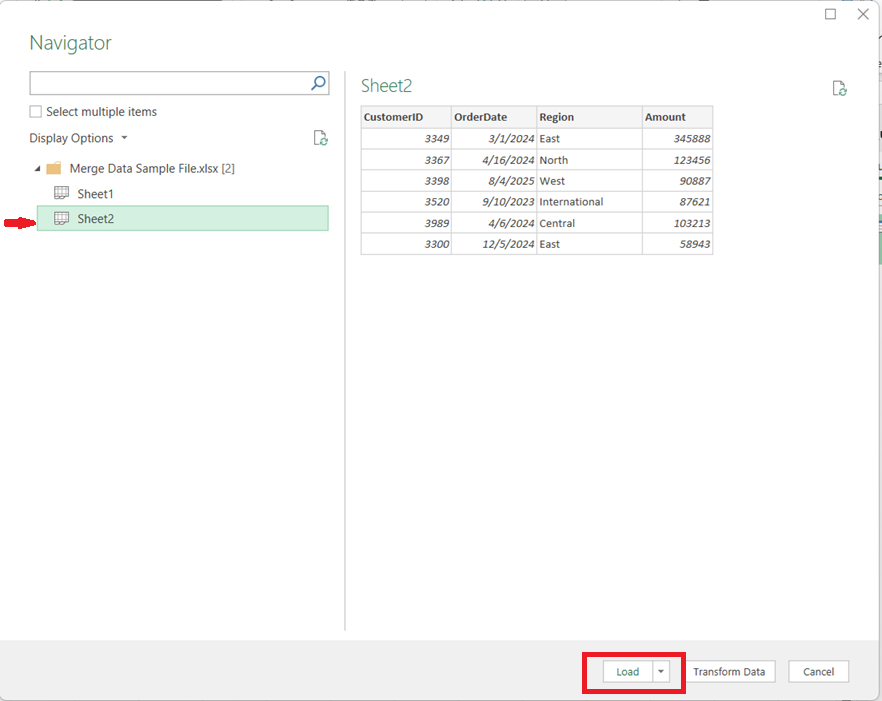
Task: Click the Load button
Action: [628, 671]
